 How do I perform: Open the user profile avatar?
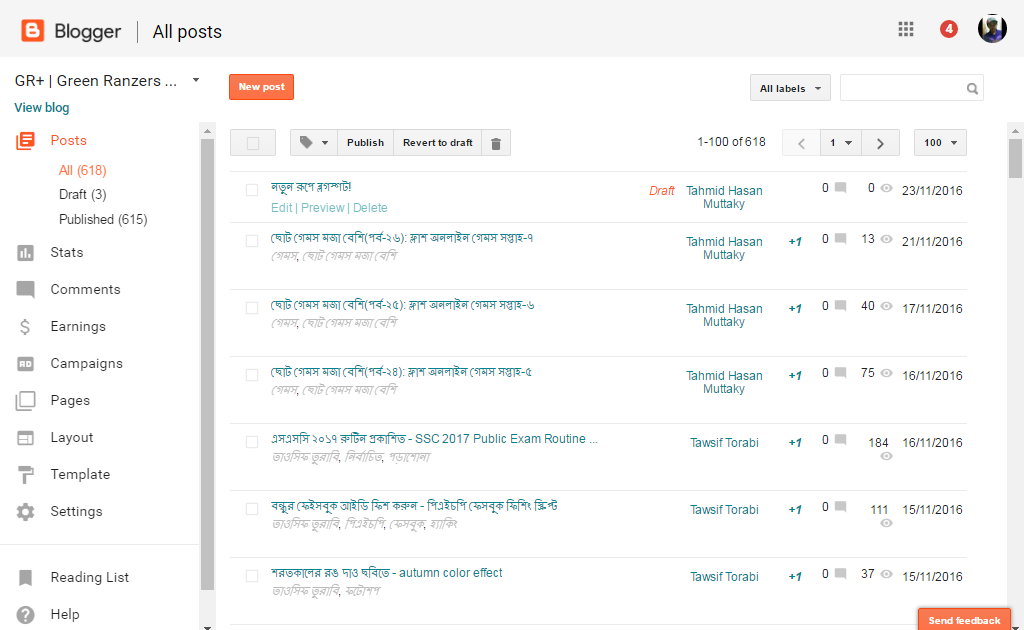pos(992,29)
